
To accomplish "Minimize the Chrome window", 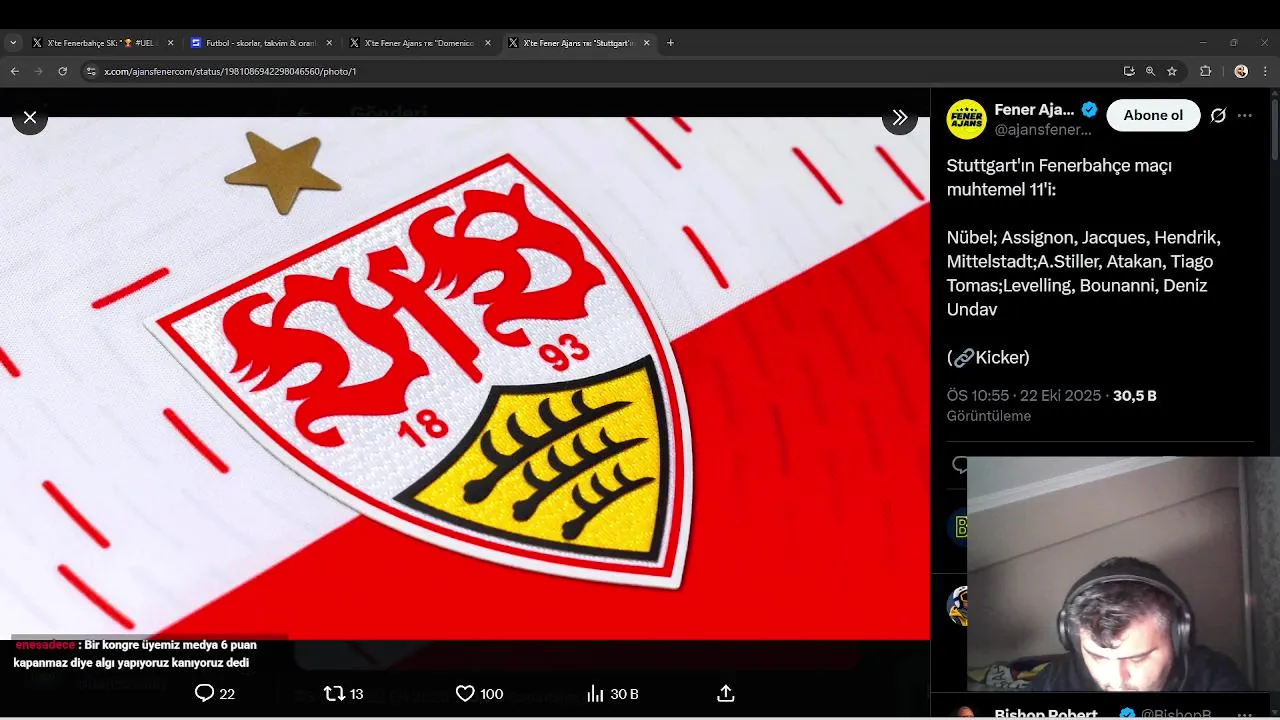I will [x=1203, y=43].
